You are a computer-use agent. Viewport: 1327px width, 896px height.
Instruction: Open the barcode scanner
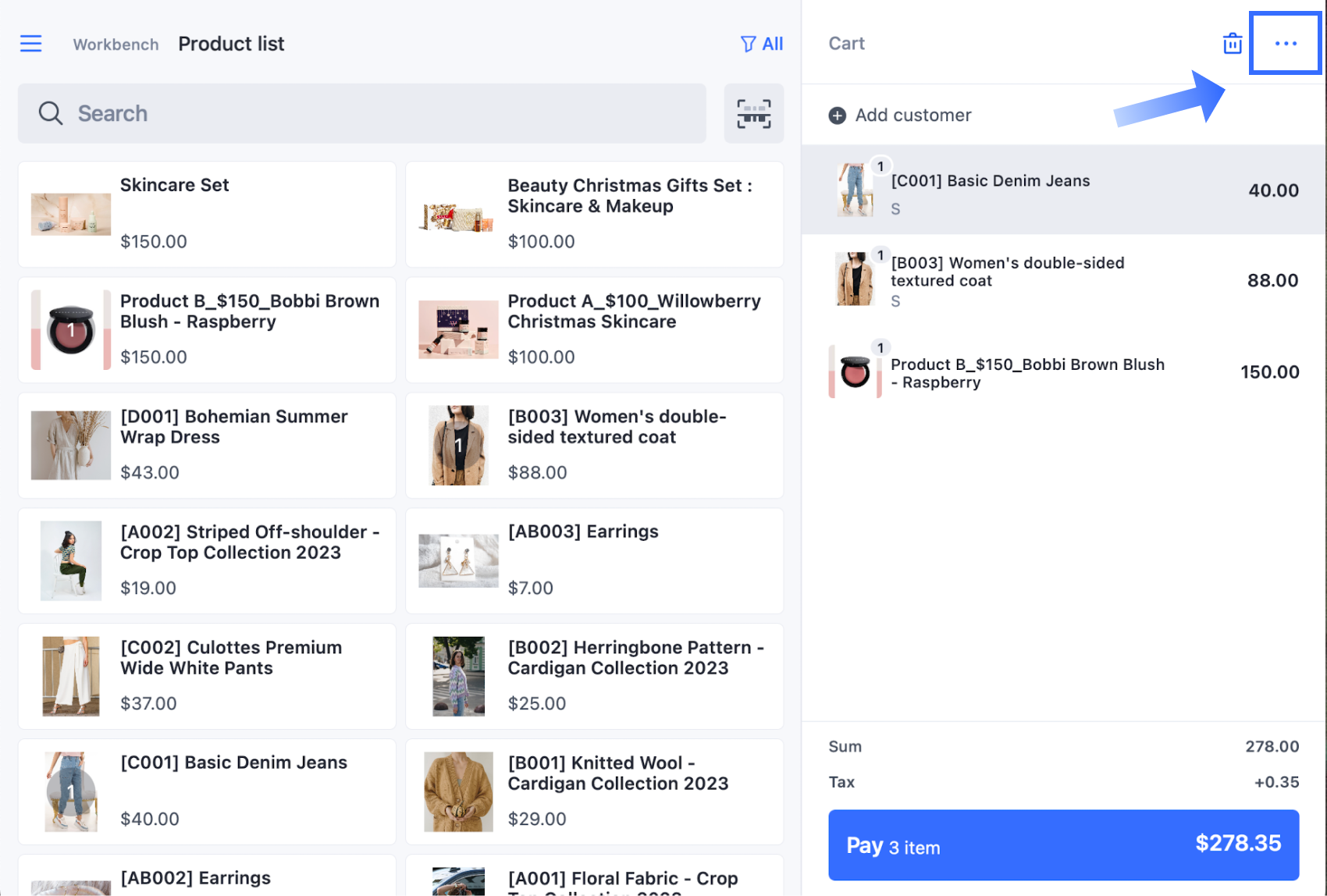(x=754, y=113)
